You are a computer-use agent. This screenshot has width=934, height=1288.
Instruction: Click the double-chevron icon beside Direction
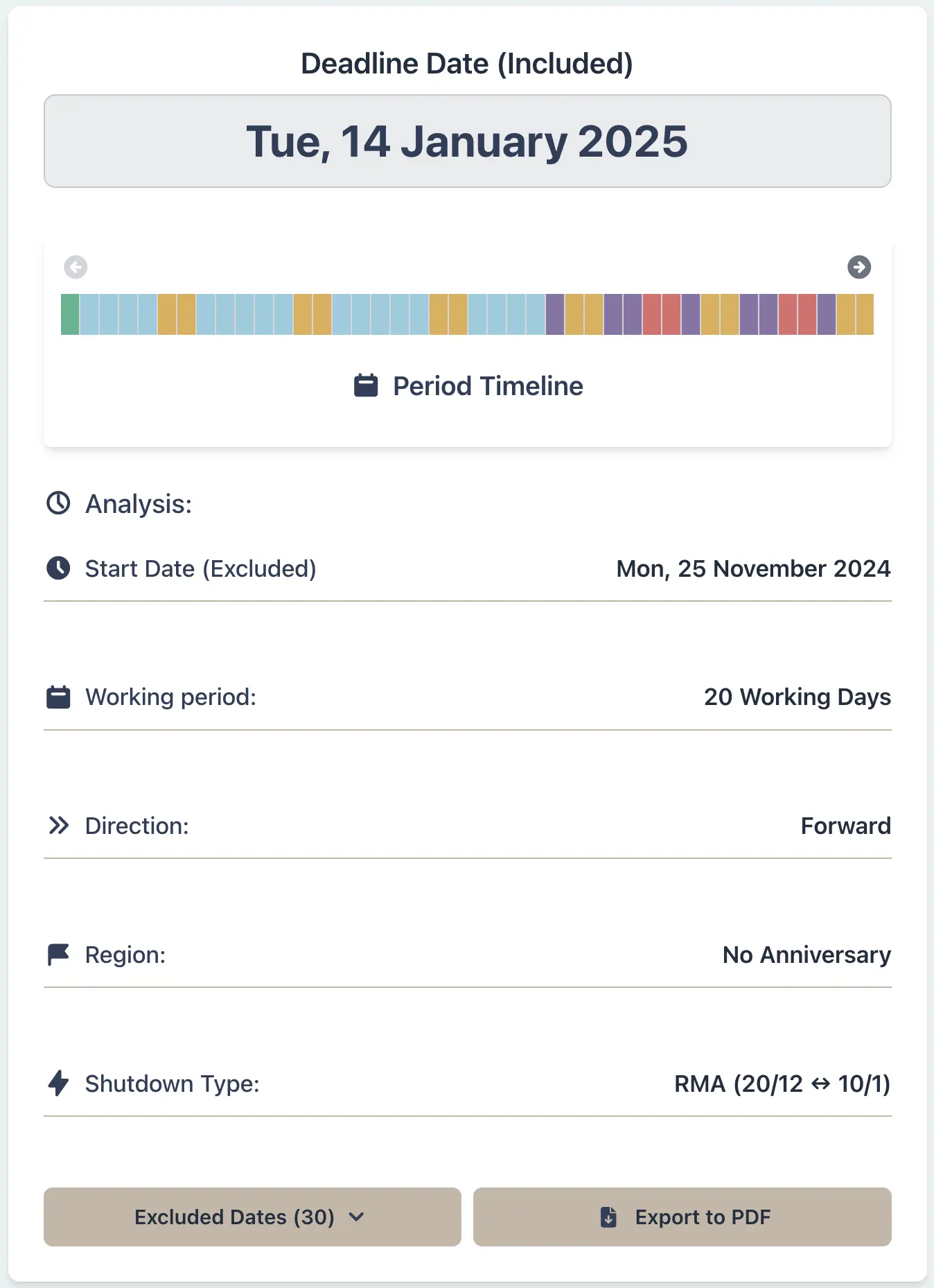click(59, 826)
